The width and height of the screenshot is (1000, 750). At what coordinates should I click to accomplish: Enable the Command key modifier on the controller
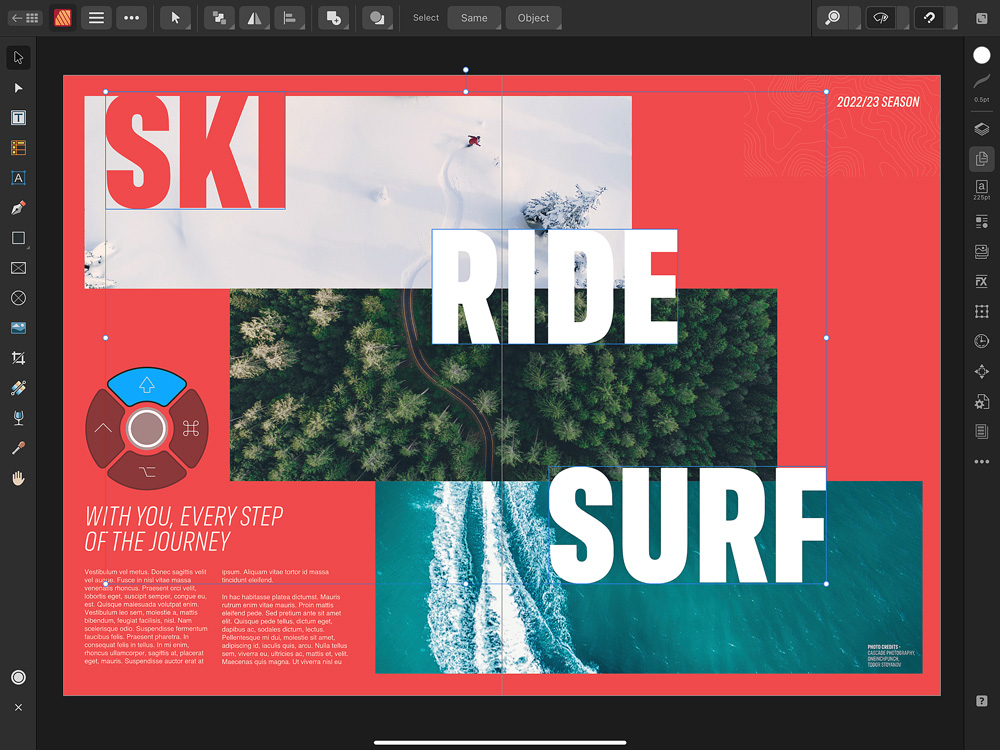pyautogui.click(x=191, y=429)
